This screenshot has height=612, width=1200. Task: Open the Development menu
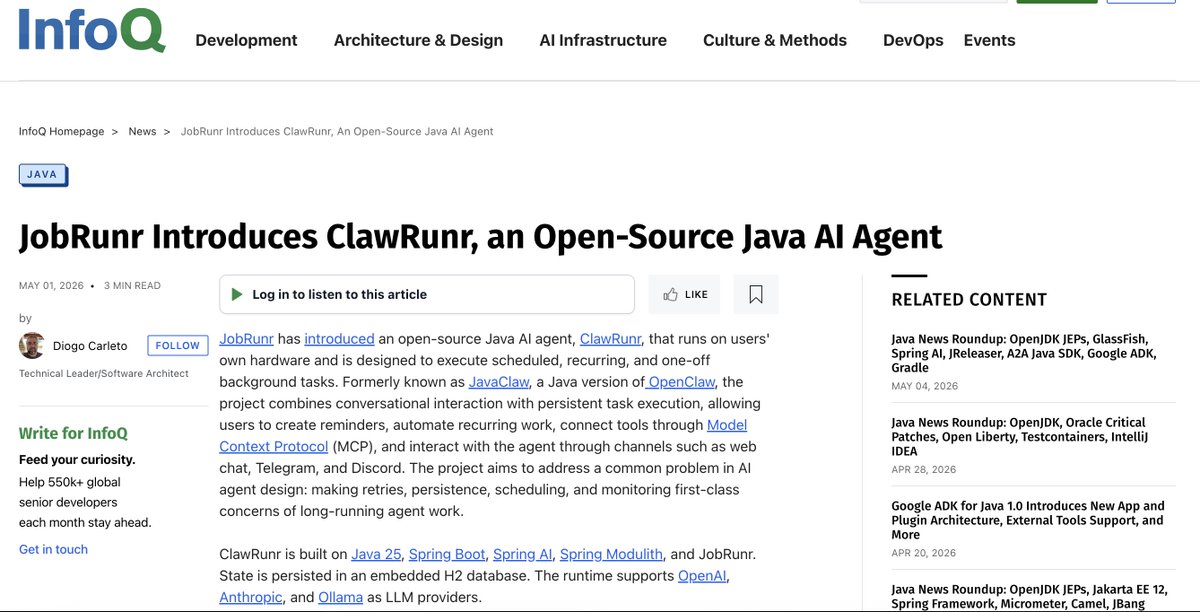[x=246, y=40]
